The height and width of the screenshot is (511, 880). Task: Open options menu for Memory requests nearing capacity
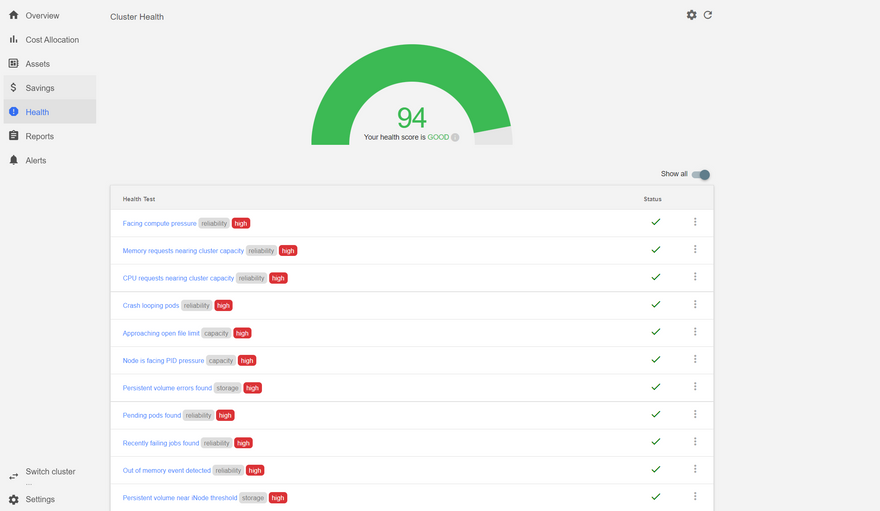click(x=695, y=250)
